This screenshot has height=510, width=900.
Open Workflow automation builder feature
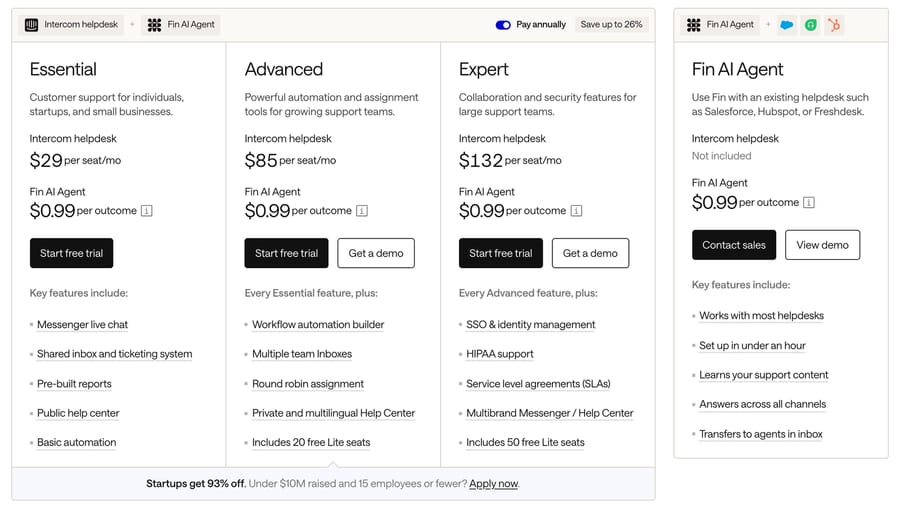click(x=318, y=325)
